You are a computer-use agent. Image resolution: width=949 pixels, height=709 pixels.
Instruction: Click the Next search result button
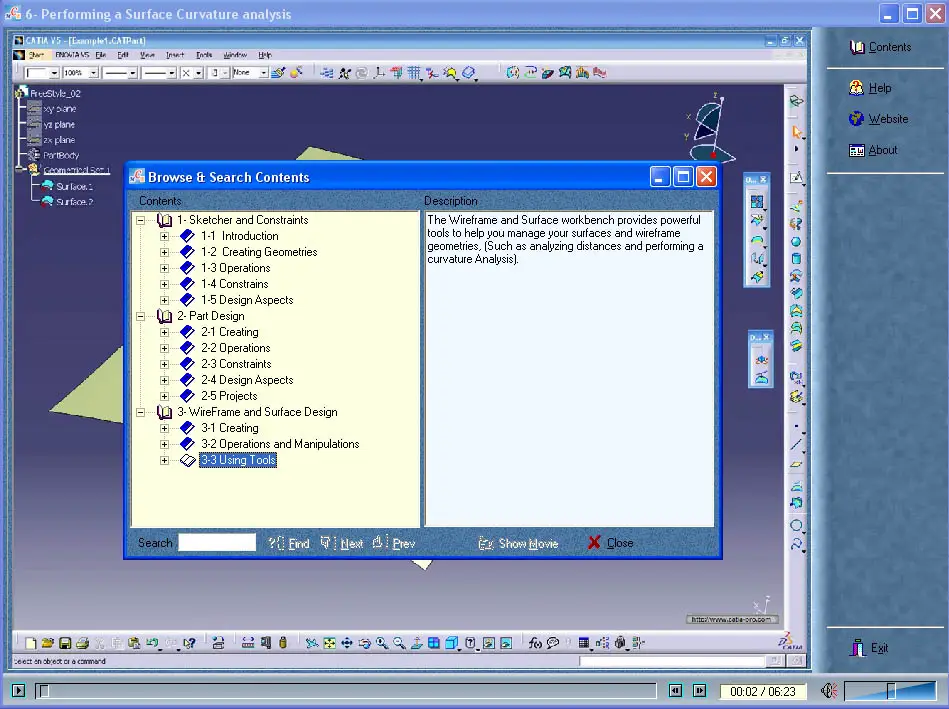coord(342,543)
